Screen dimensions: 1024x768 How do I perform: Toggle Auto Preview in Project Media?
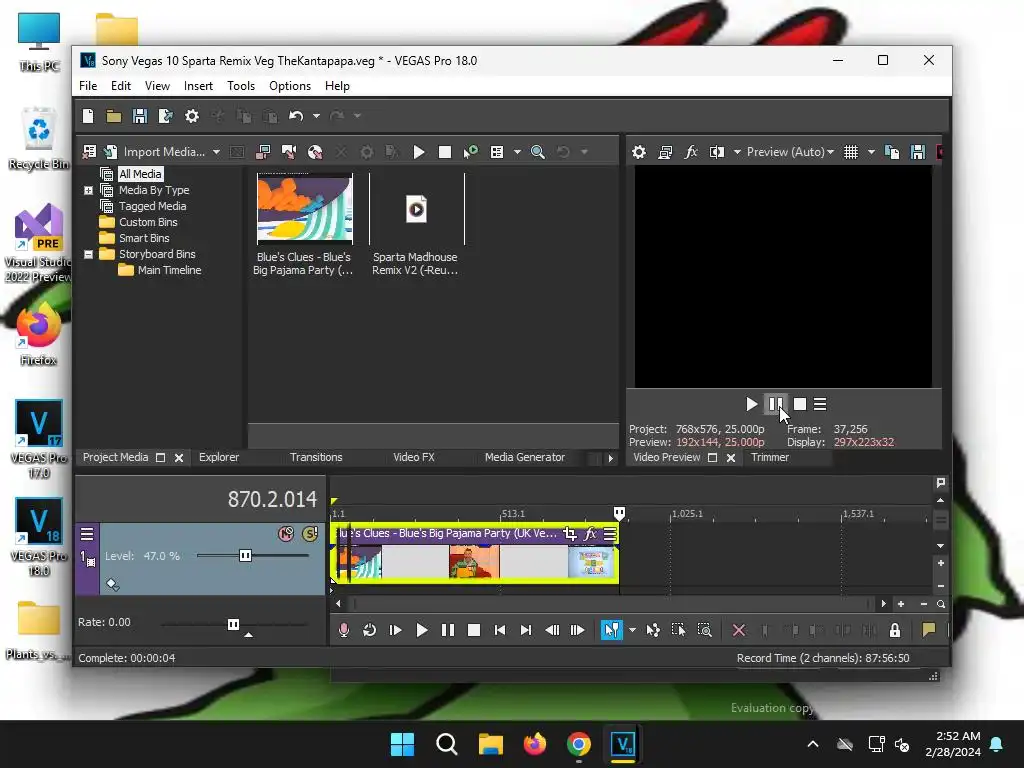[x=471, y=152]
